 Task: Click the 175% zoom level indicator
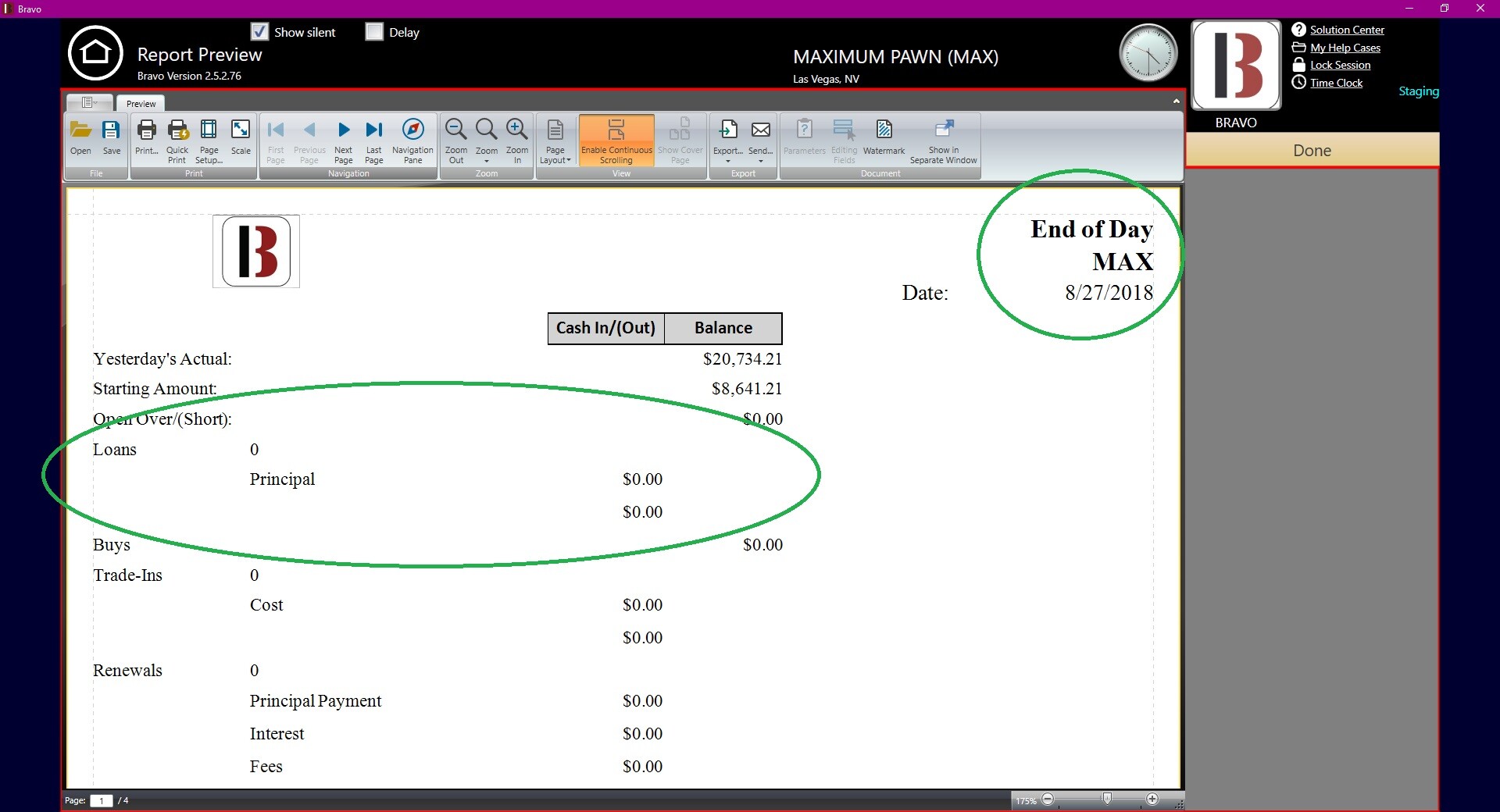1026,801
